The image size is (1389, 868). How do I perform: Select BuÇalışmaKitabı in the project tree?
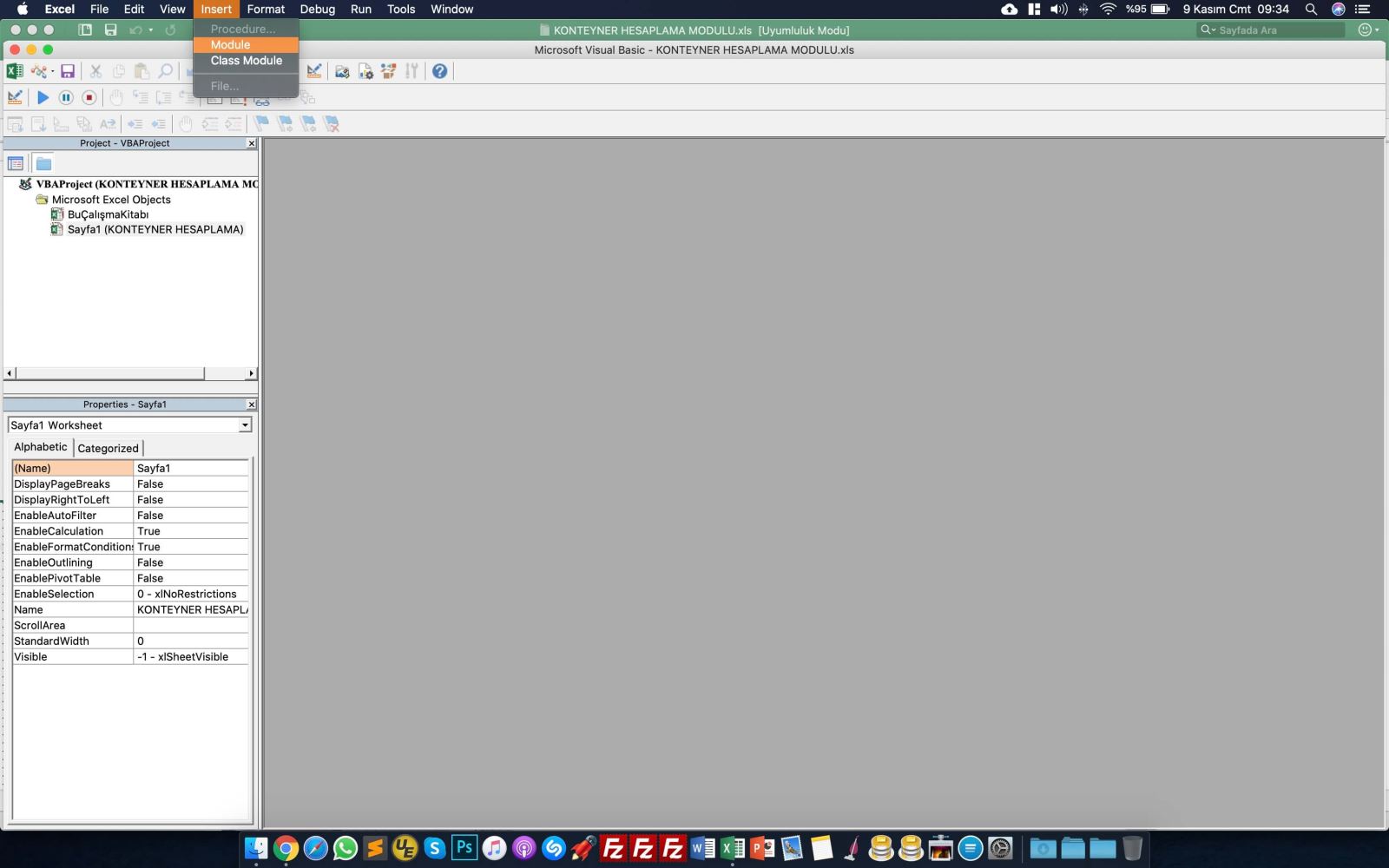click(108, 214)
